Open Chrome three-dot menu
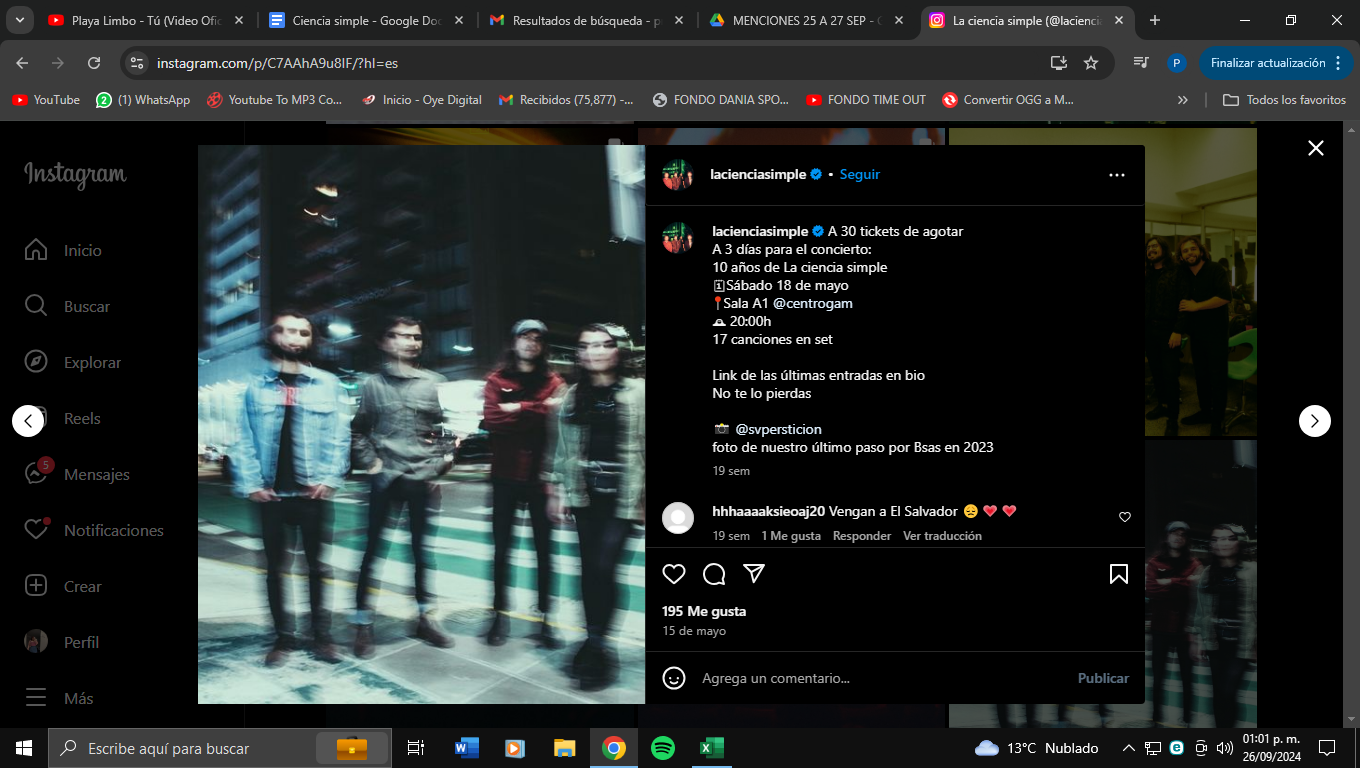The width and height of the screenshot is (1360, 768). pos(1336,63)
